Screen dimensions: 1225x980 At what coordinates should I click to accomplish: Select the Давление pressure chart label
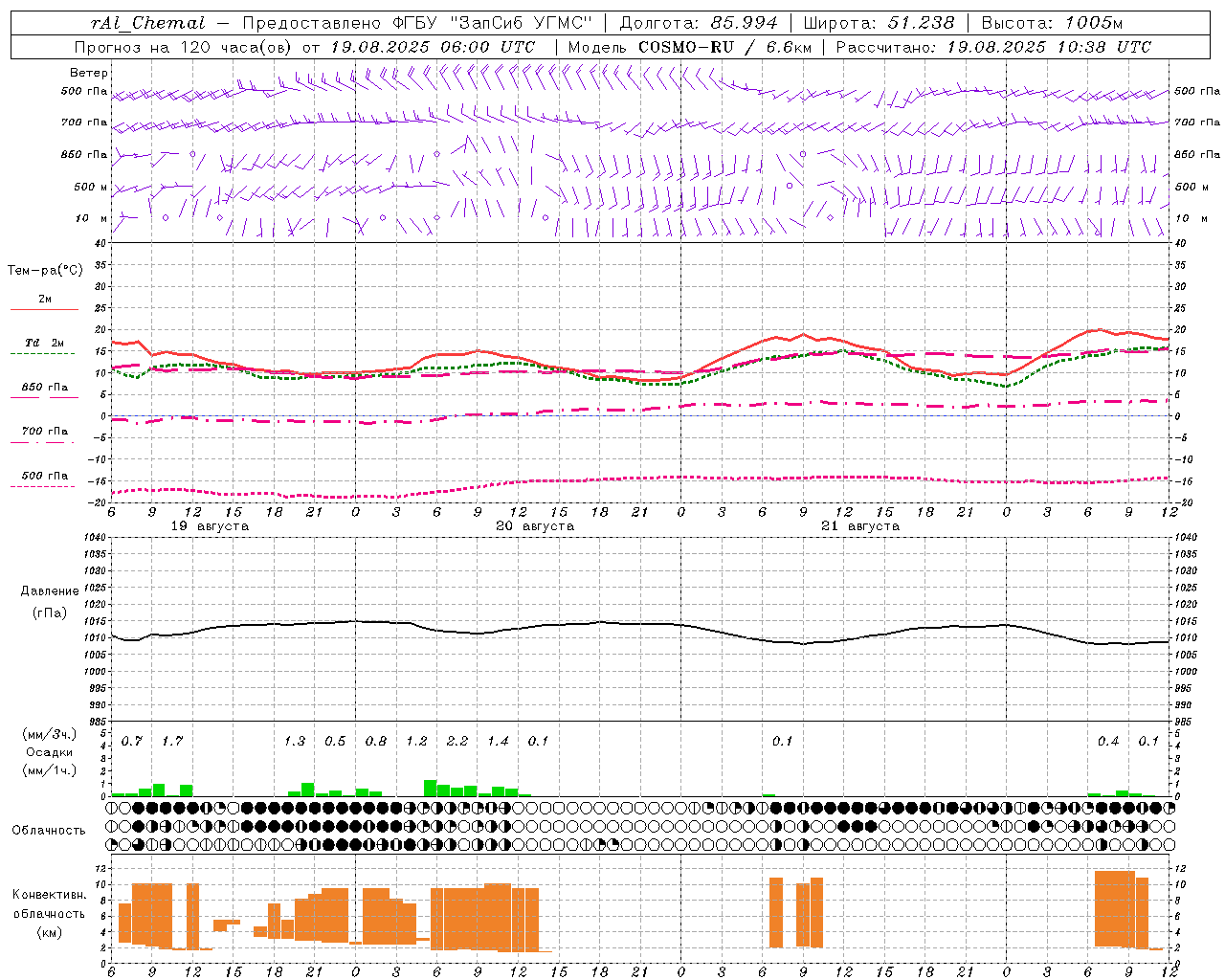(49, 591)
